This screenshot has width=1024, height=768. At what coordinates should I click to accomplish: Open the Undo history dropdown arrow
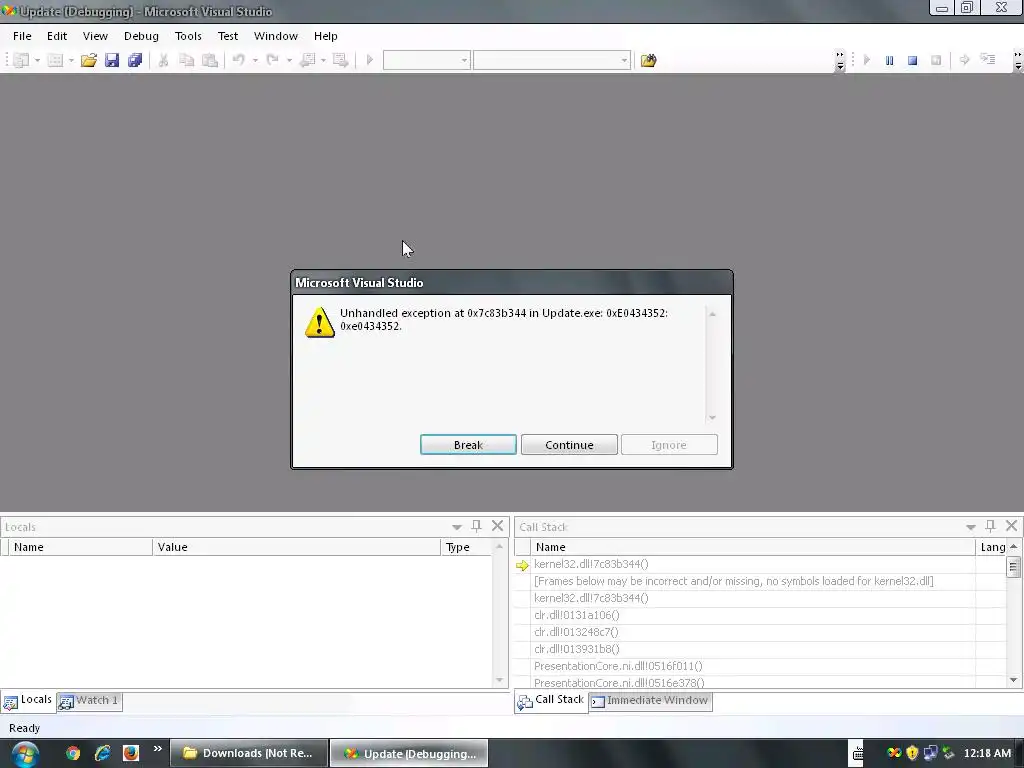click(x=255, y=61)
